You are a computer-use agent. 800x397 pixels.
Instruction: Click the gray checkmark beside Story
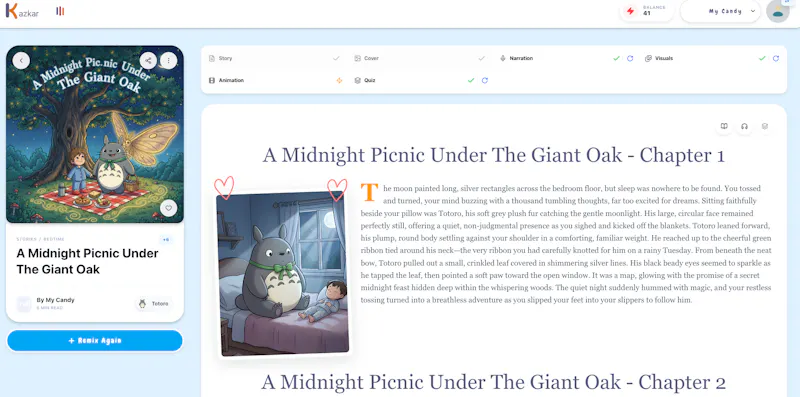336,58
